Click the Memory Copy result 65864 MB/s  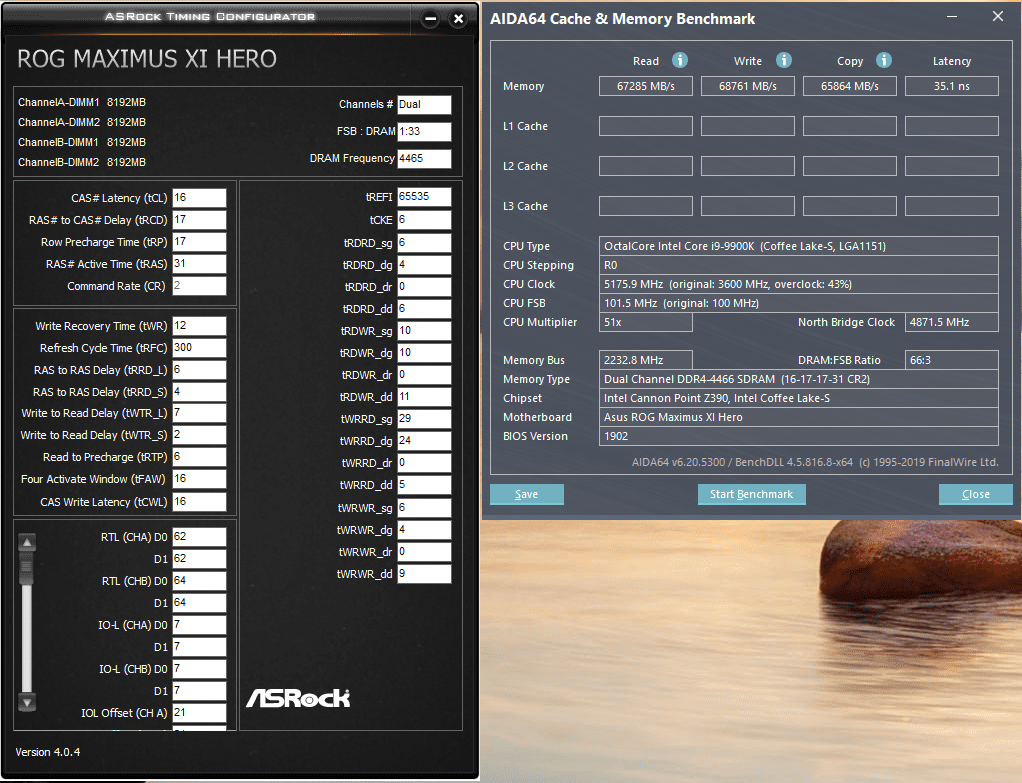point(850,86)
